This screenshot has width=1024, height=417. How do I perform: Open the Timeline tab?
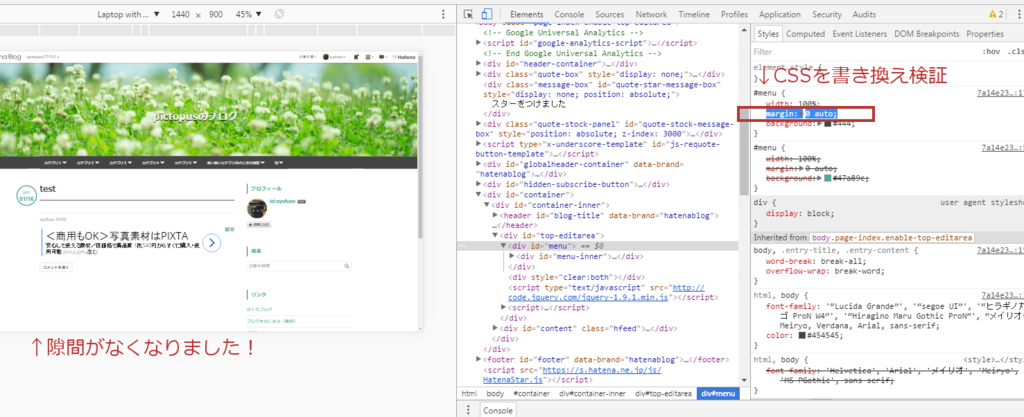point(694,14)
